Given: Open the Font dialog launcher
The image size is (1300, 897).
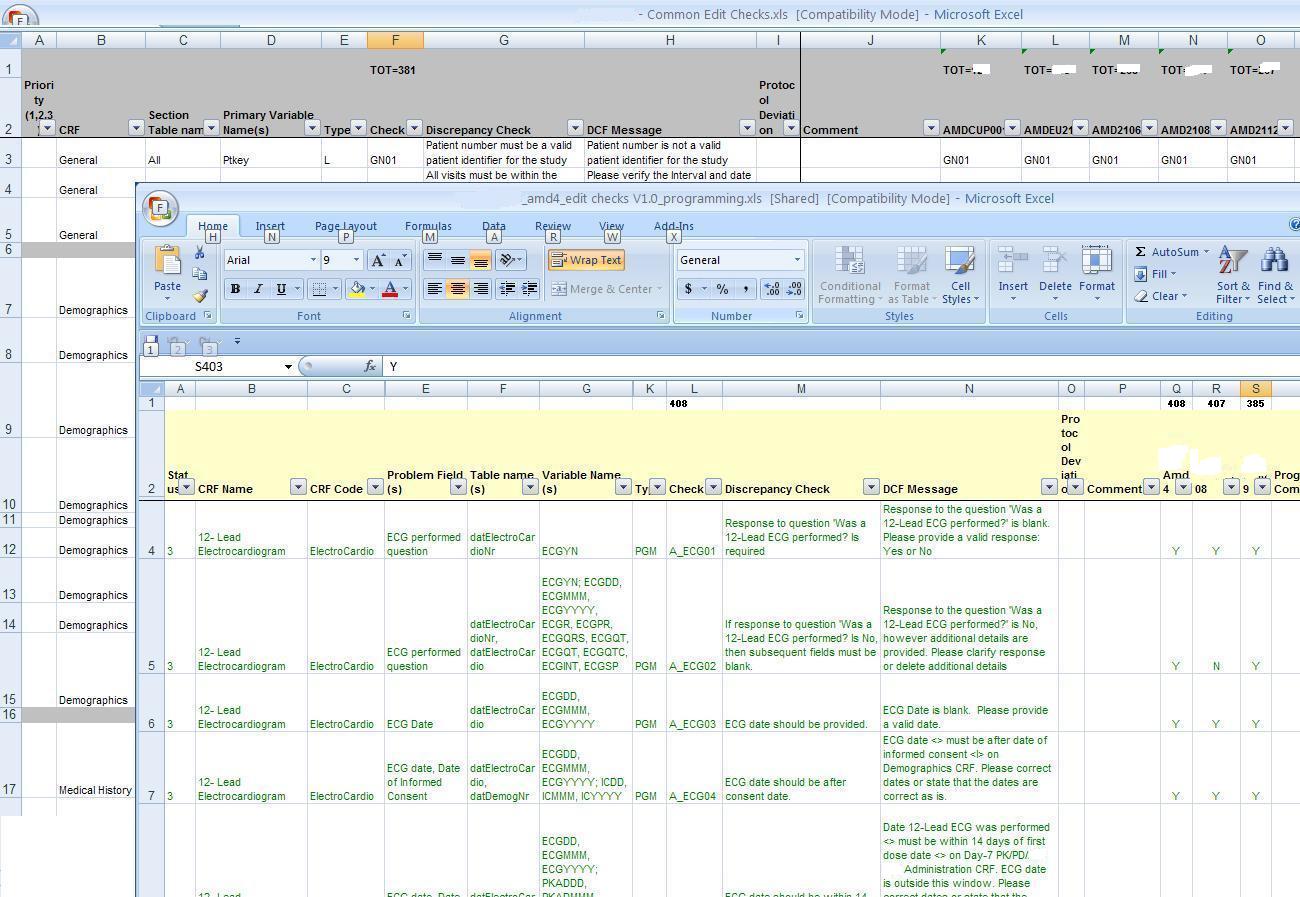Looking at the screenshot, I should click(407, 316).
